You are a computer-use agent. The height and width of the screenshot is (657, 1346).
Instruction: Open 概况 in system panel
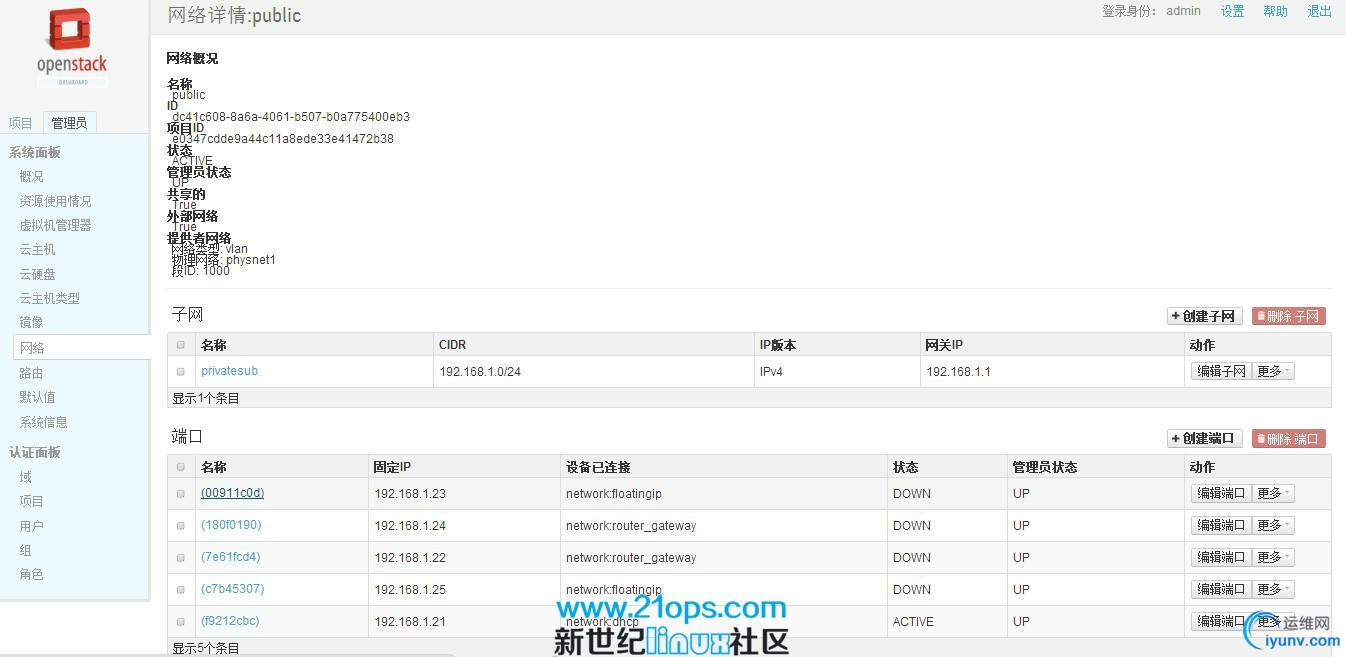(x=32, y=176)
